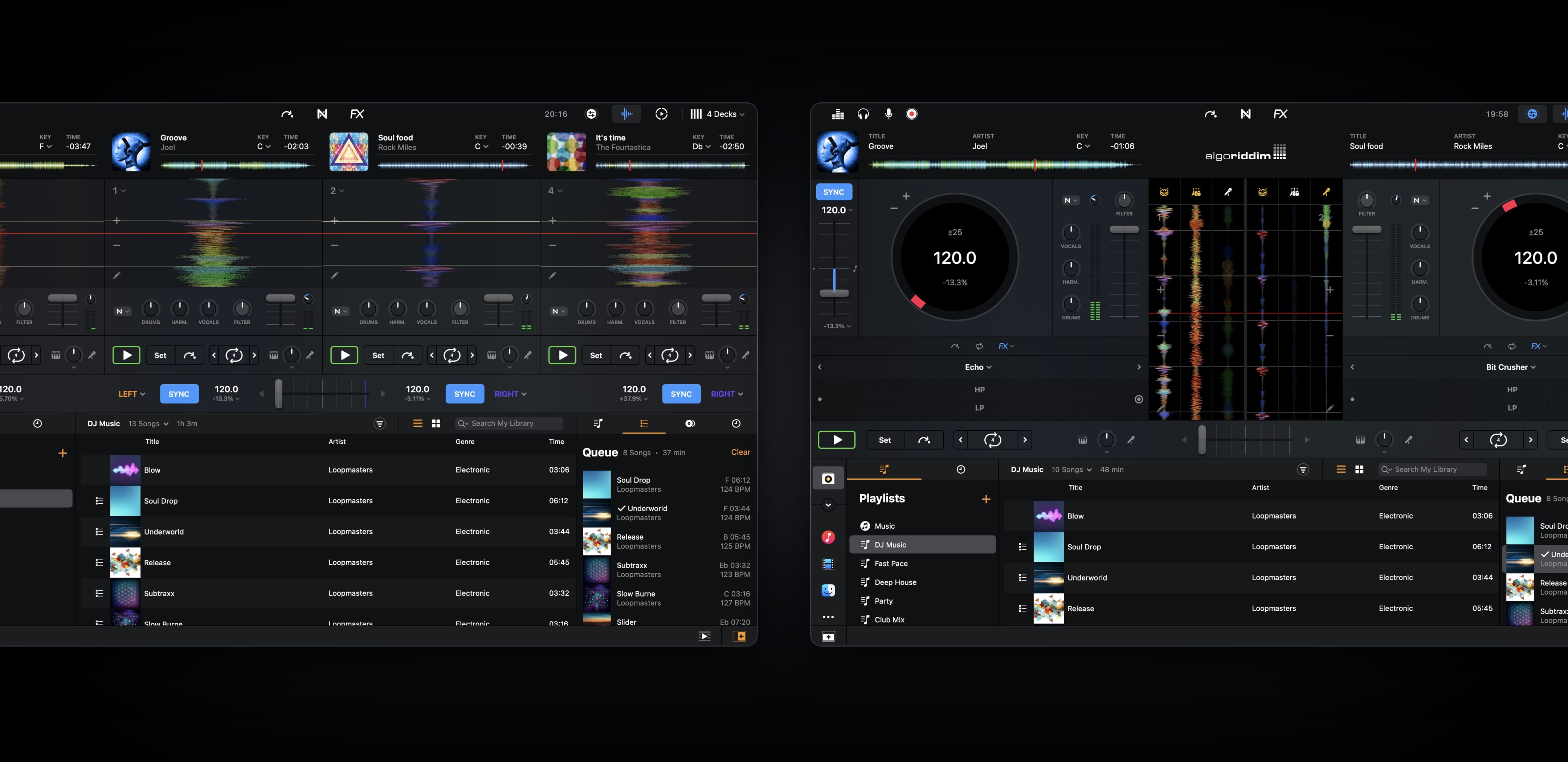Clear the Queue with the Clear button
1568x762 pixels.
click(740, 452)
